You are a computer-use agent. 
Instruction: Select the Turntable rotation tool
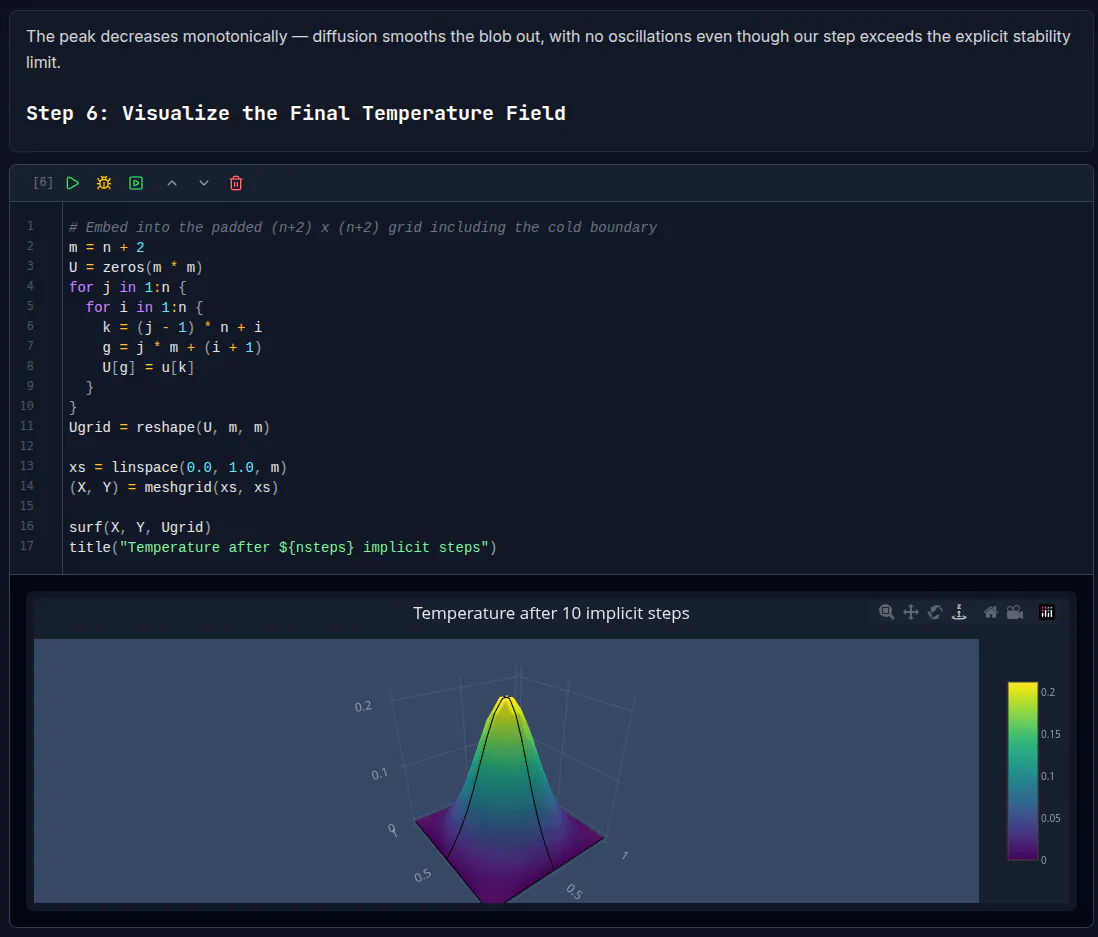coord(959,613)
